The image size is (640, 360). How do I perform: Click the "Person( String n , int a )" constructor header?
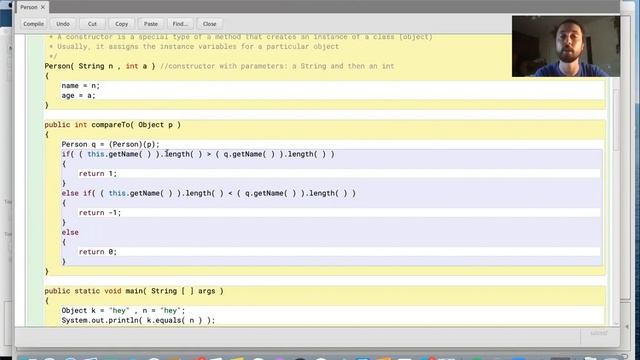tap(100, 66)
